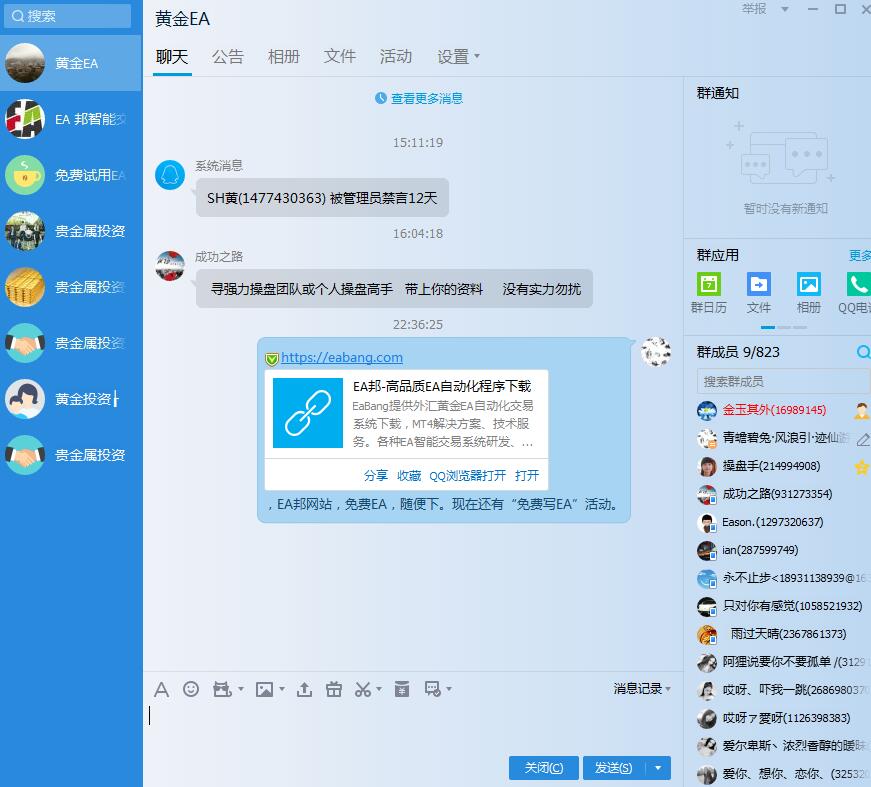Click the star badge beside 操盘手
The width and height of the screenshot is (871, 787).
862,467
